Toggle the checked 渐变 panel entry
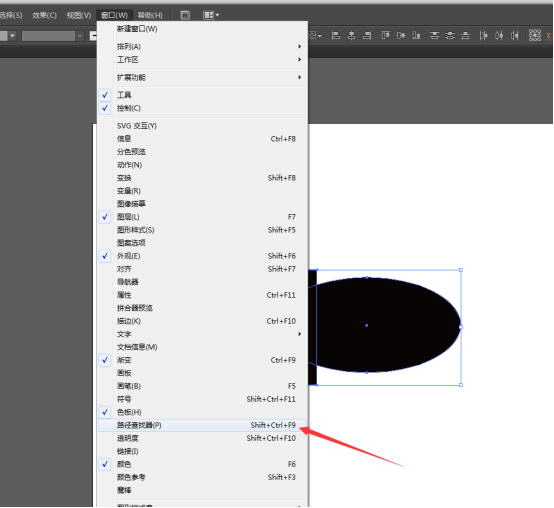This screenshot has width=554, height=508. (x=203, y=360)
